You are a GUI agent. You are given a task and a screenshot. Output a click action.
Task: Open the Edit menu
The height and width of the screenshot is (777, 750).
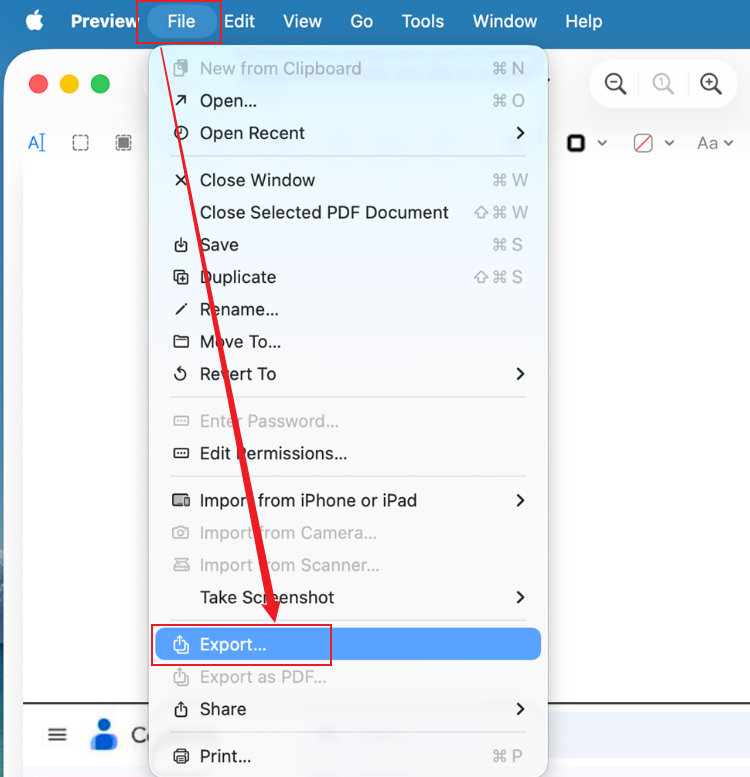[239, 21]
